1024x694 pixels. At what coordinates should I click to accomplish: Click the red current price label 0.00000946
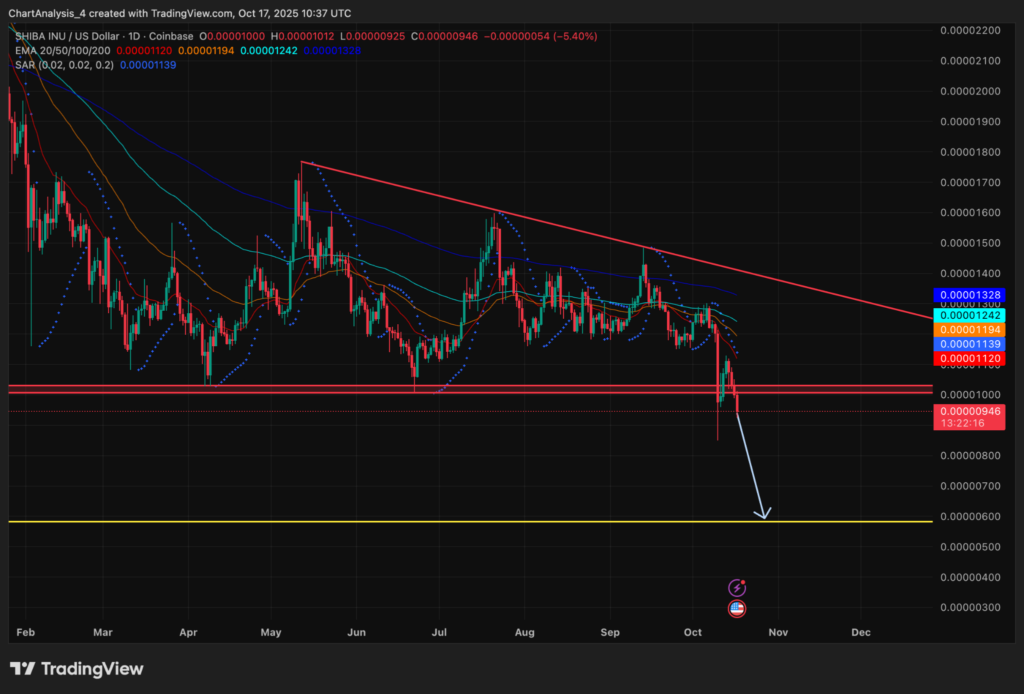pyautogui.click(x=969, y=410)
